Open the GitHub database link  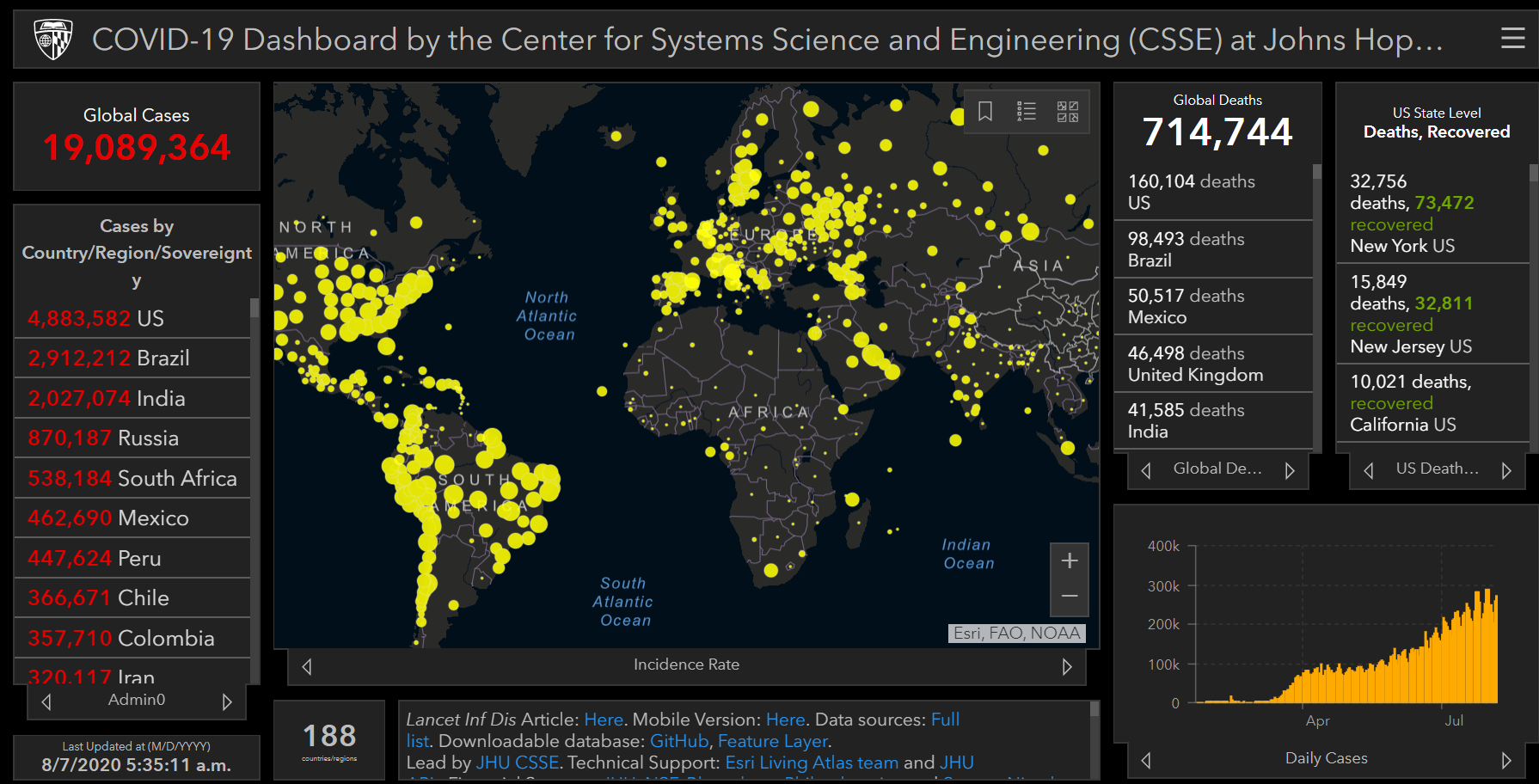(x=679, y=741)
